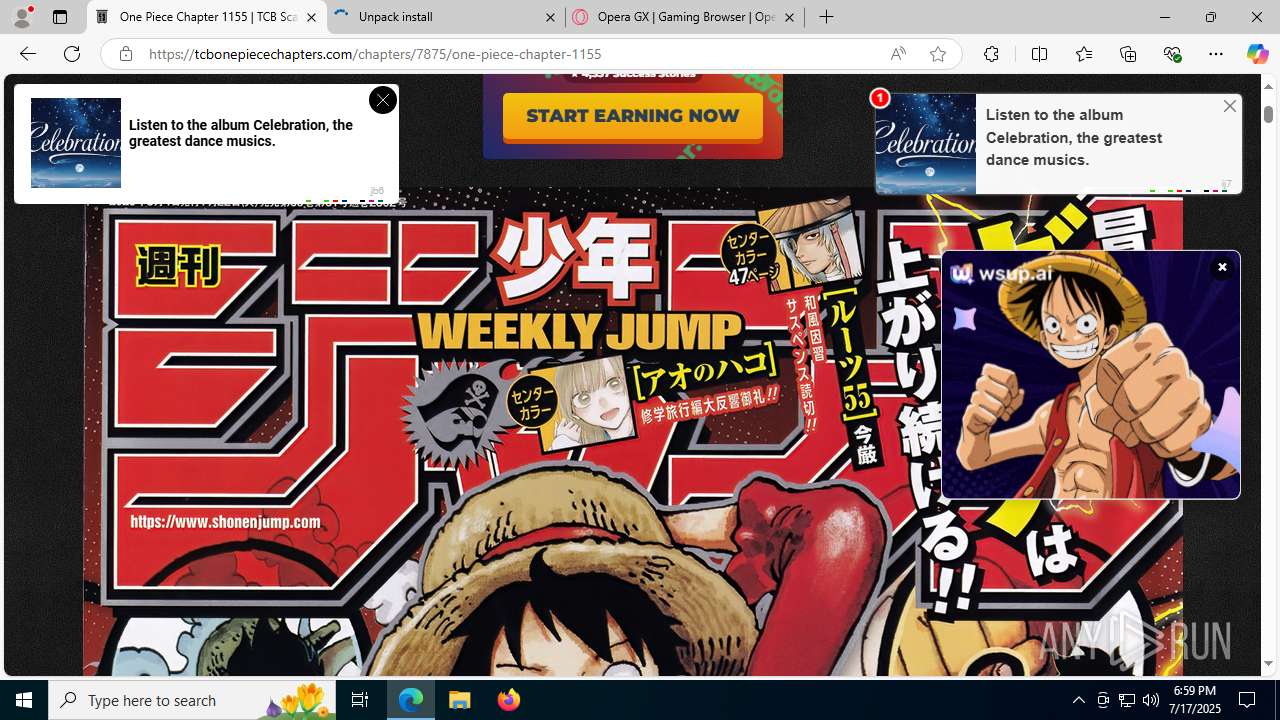Viewport: 1280px width, 720px height.
Task: Open the Extensions puzzle icon
Action: [x=991, y=54]
